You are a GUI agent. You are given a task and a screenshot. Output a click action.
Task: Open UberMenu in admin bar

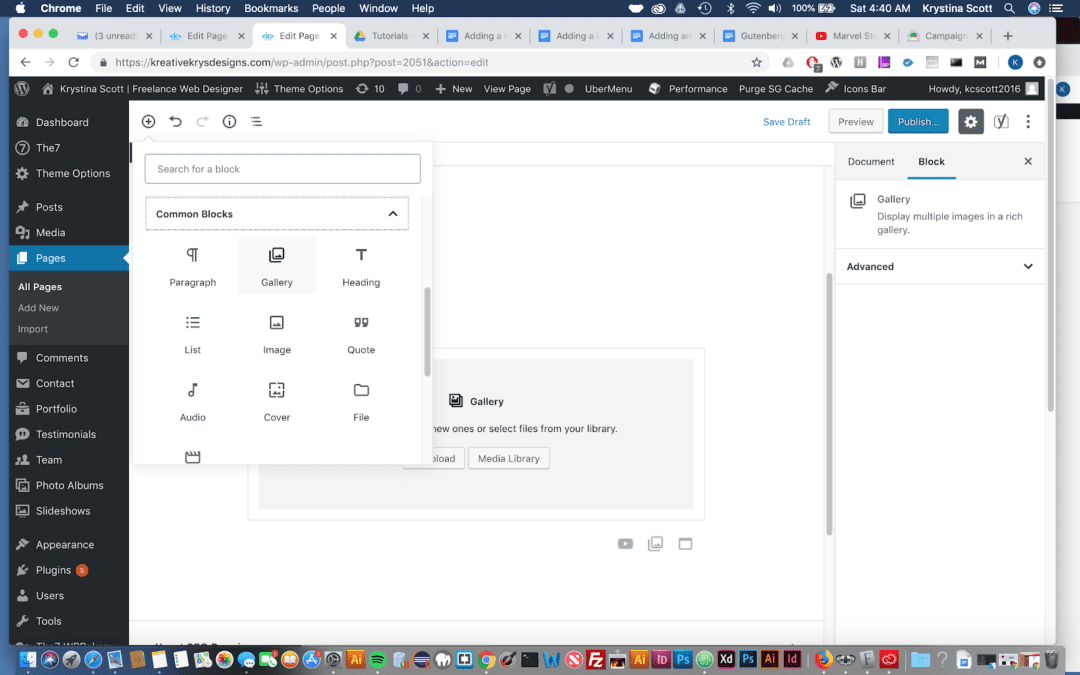click(608, 89)
